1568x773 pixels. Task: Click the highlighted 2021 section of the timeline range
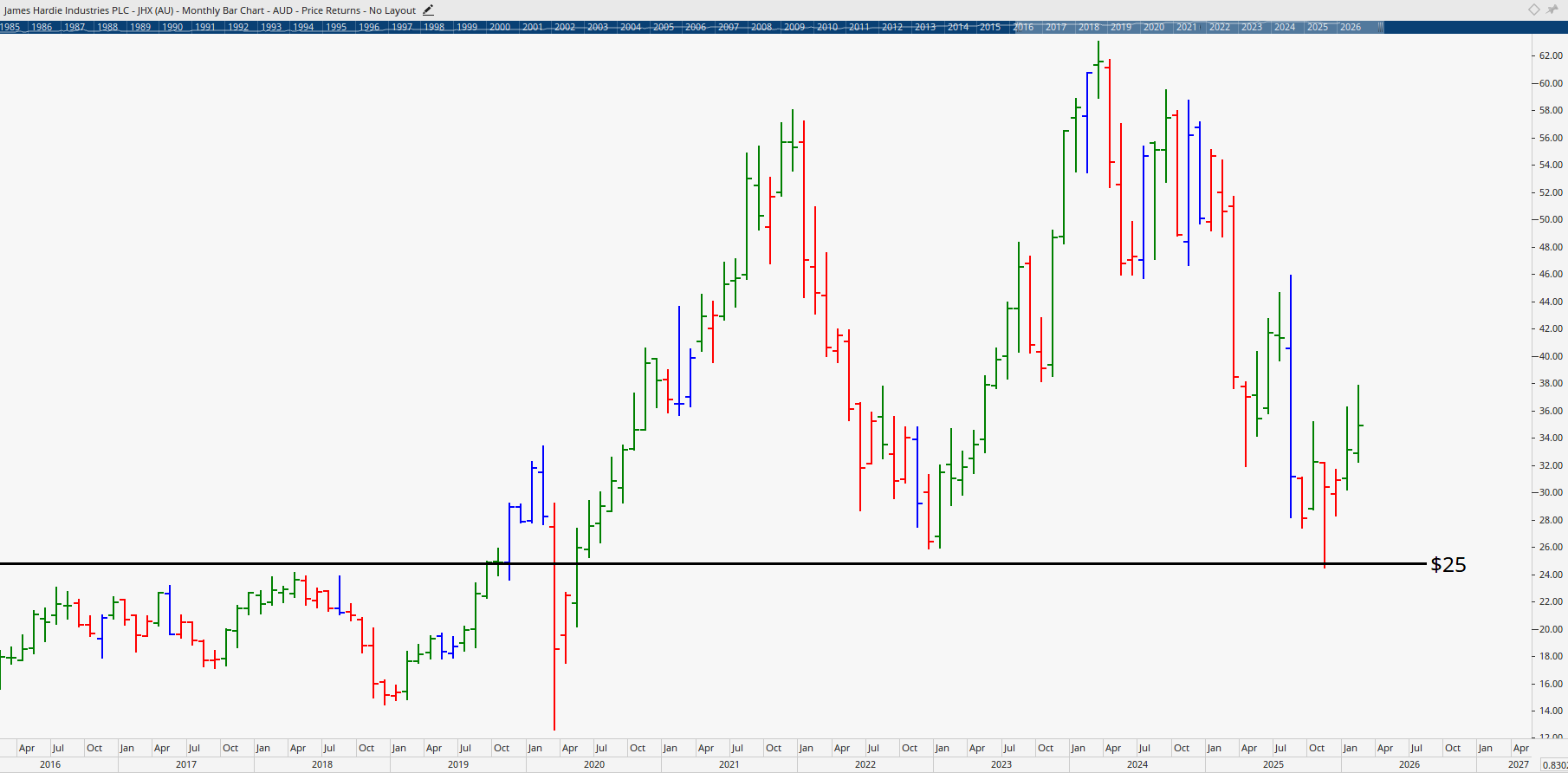[1187, 27]
